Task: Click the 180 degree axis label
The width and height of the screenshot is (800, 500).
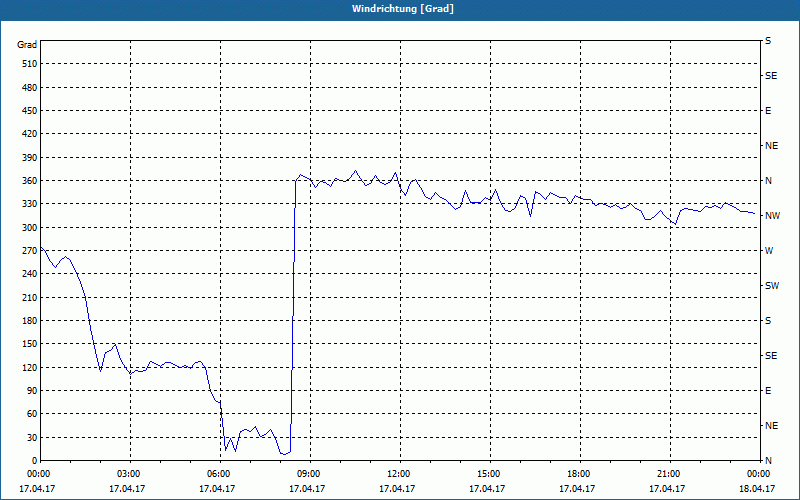Action: click(x=30, y=320)
